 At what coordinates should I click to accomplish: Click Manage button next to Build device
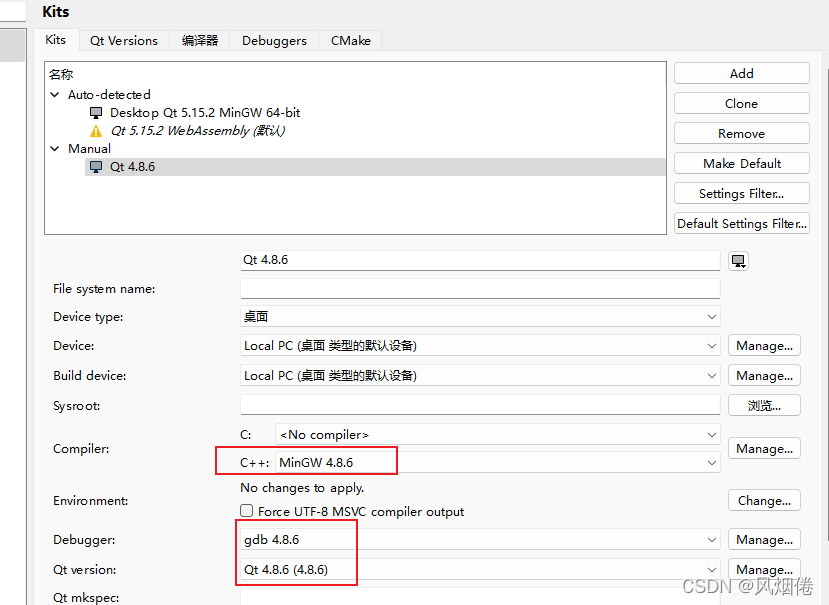(764, 375)
